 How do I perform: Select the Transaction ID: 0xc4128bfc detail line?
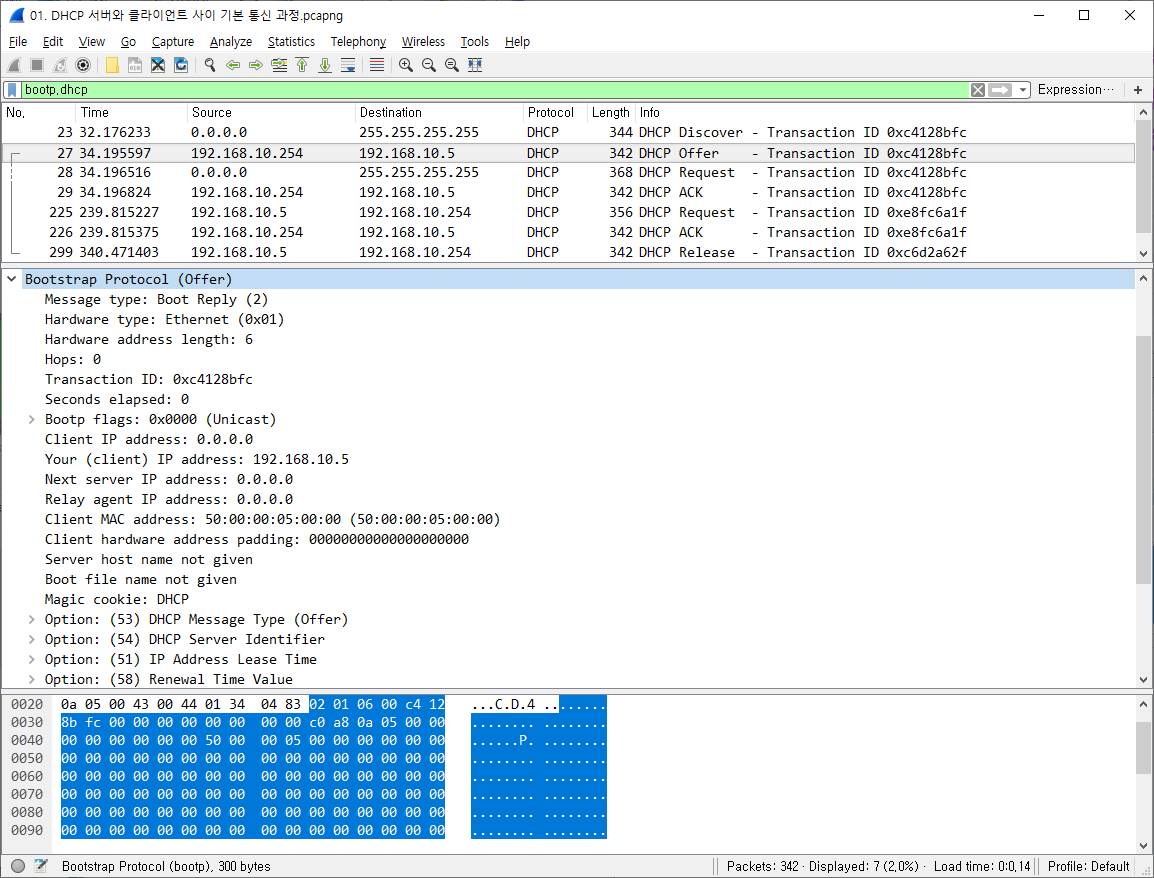click(x=149, y=380)
